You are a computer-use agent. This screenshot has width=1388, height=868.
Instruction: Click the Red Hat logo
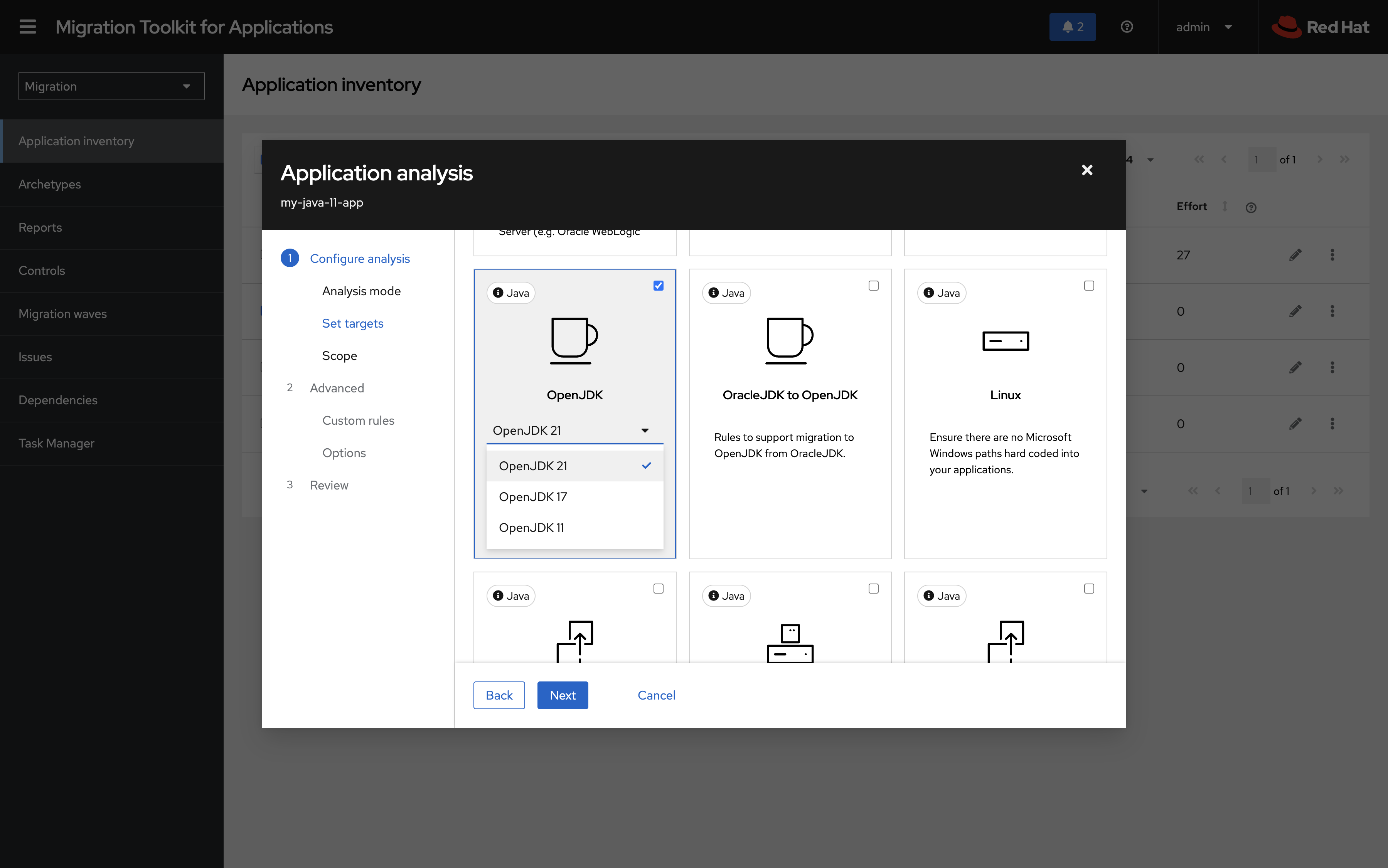tap(1320, 27)
